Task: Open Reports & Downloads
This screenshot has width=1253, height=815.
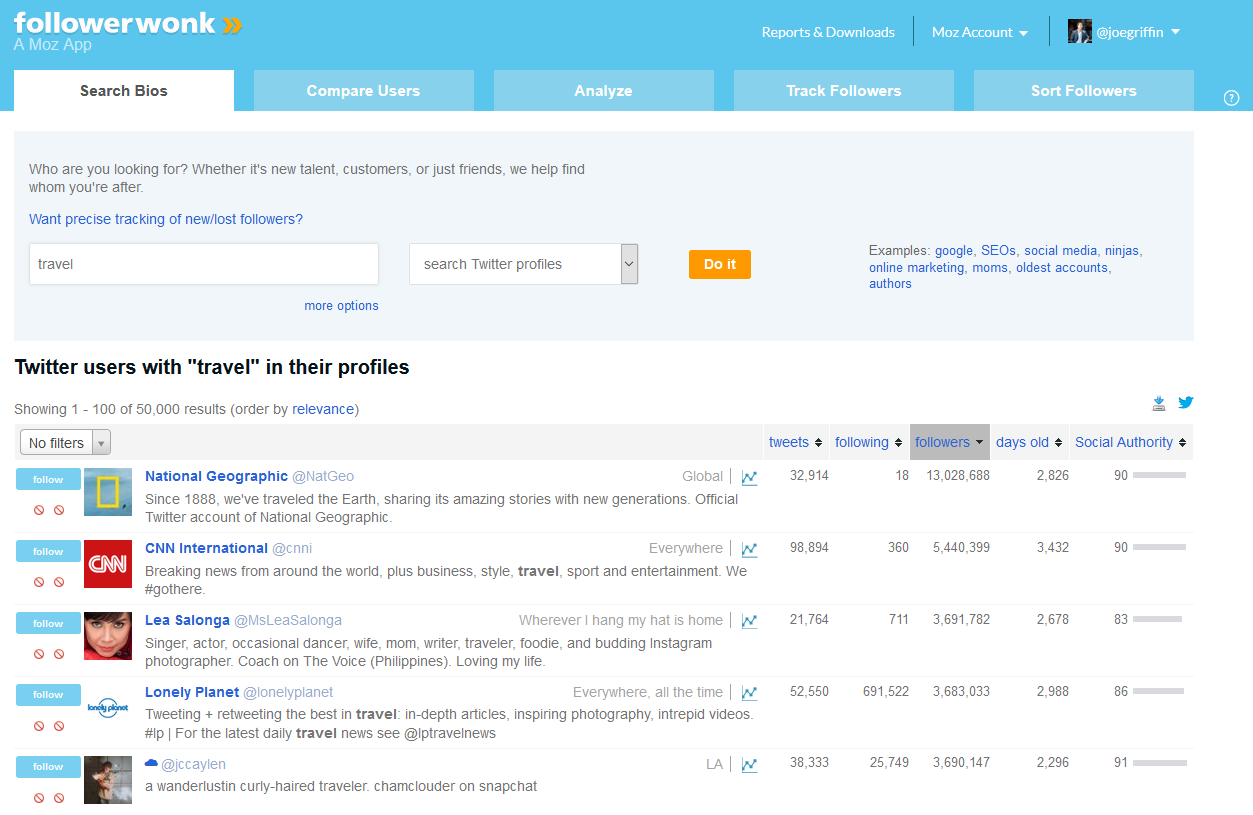Action: [828, 32]
